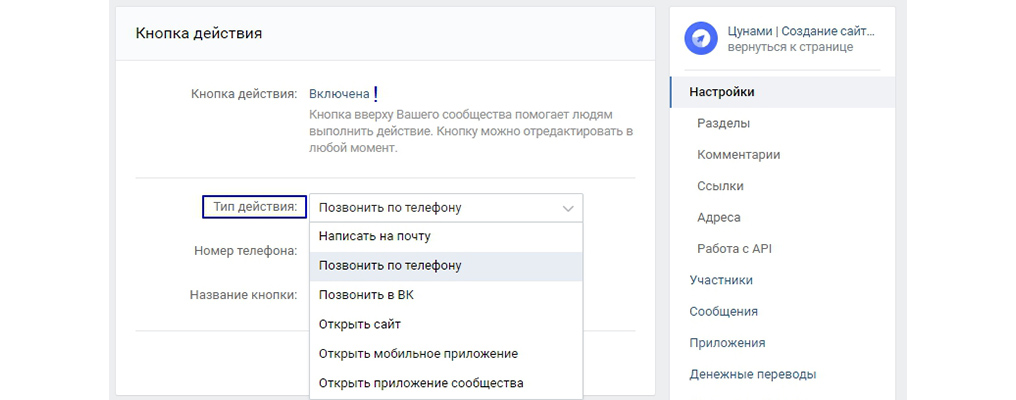This screenshot has width=1016, height=400.
Task: Toggle the Включена action button status
Action: (x=339, y=94)
